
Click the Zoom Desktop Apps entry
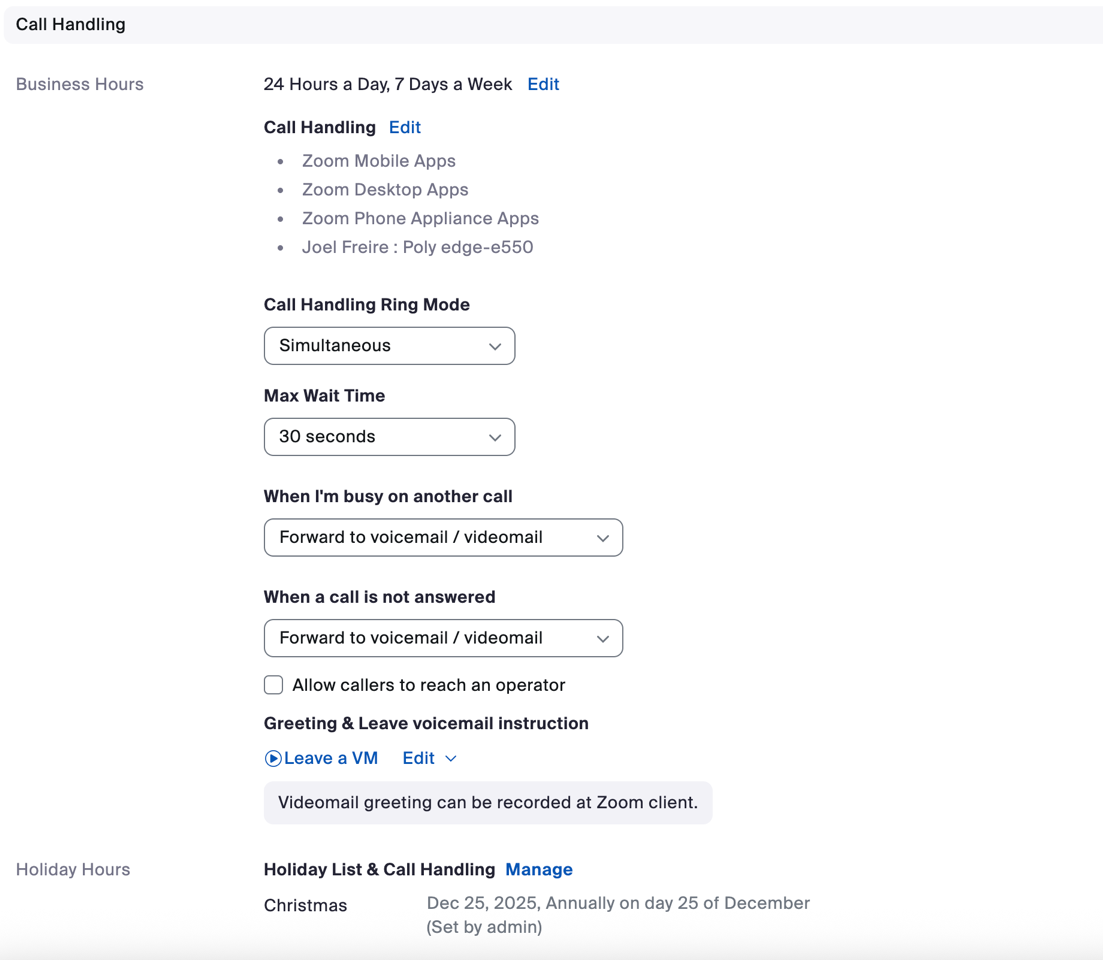pos(385,190)
